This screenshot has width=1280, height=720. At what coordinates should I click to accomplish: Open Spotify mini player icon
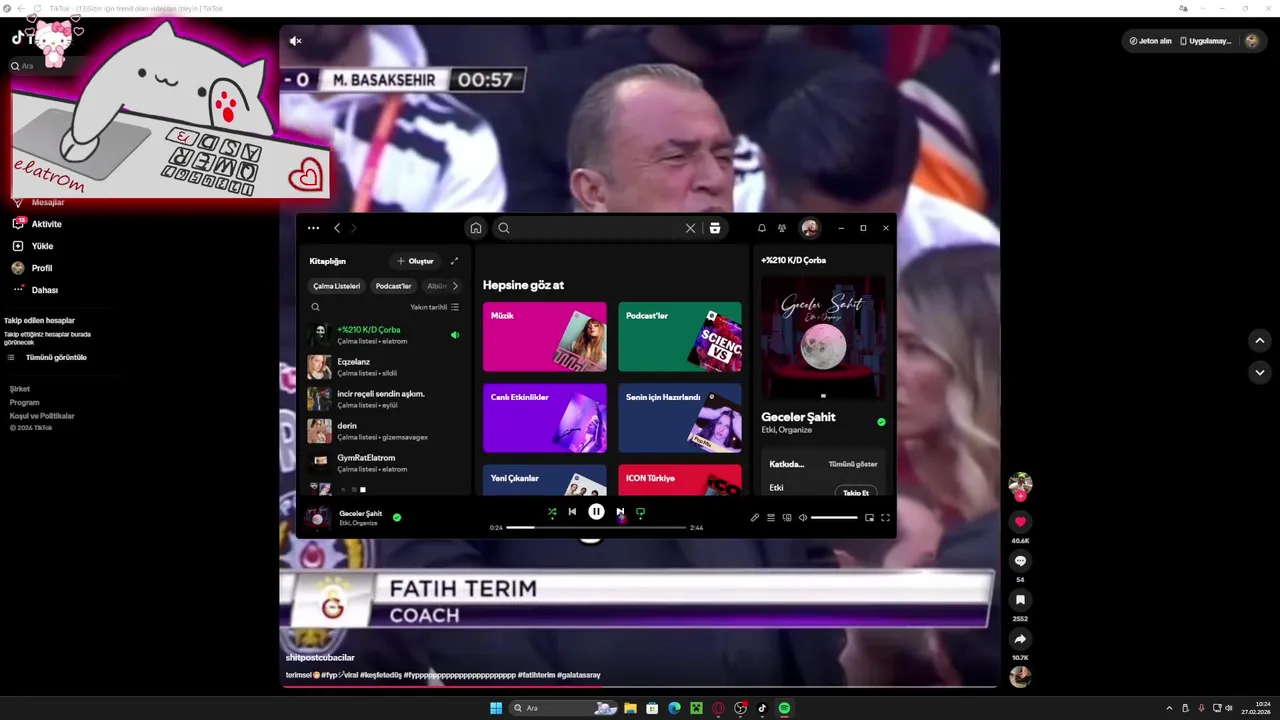point(869,518)
